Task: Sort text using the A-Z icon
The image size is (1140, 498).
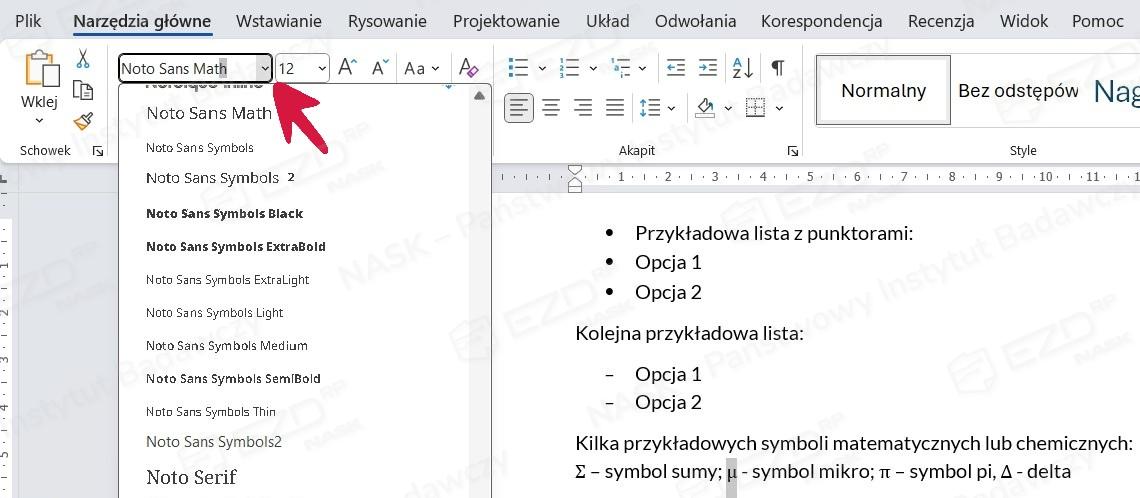Action: click(x=742, y=68)
